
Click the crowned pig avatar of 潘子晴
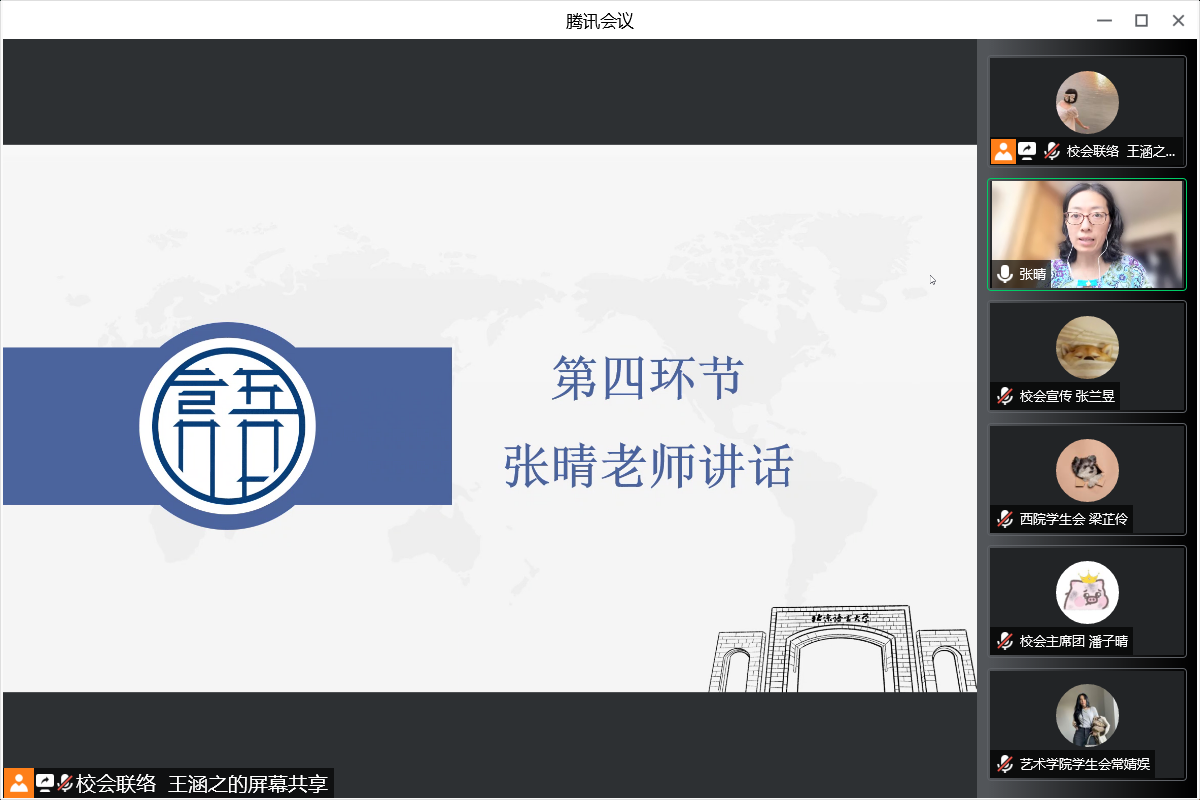coord(1087,592)
